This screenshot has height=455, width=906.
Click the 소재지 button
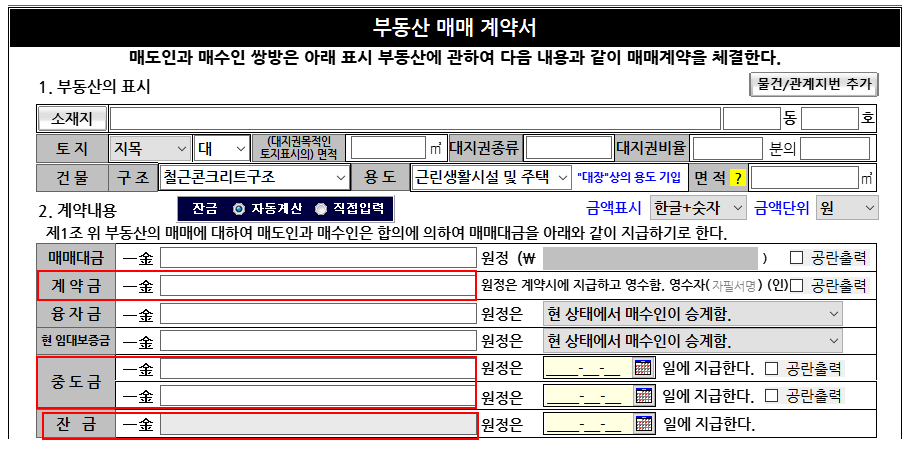point(72,119)
